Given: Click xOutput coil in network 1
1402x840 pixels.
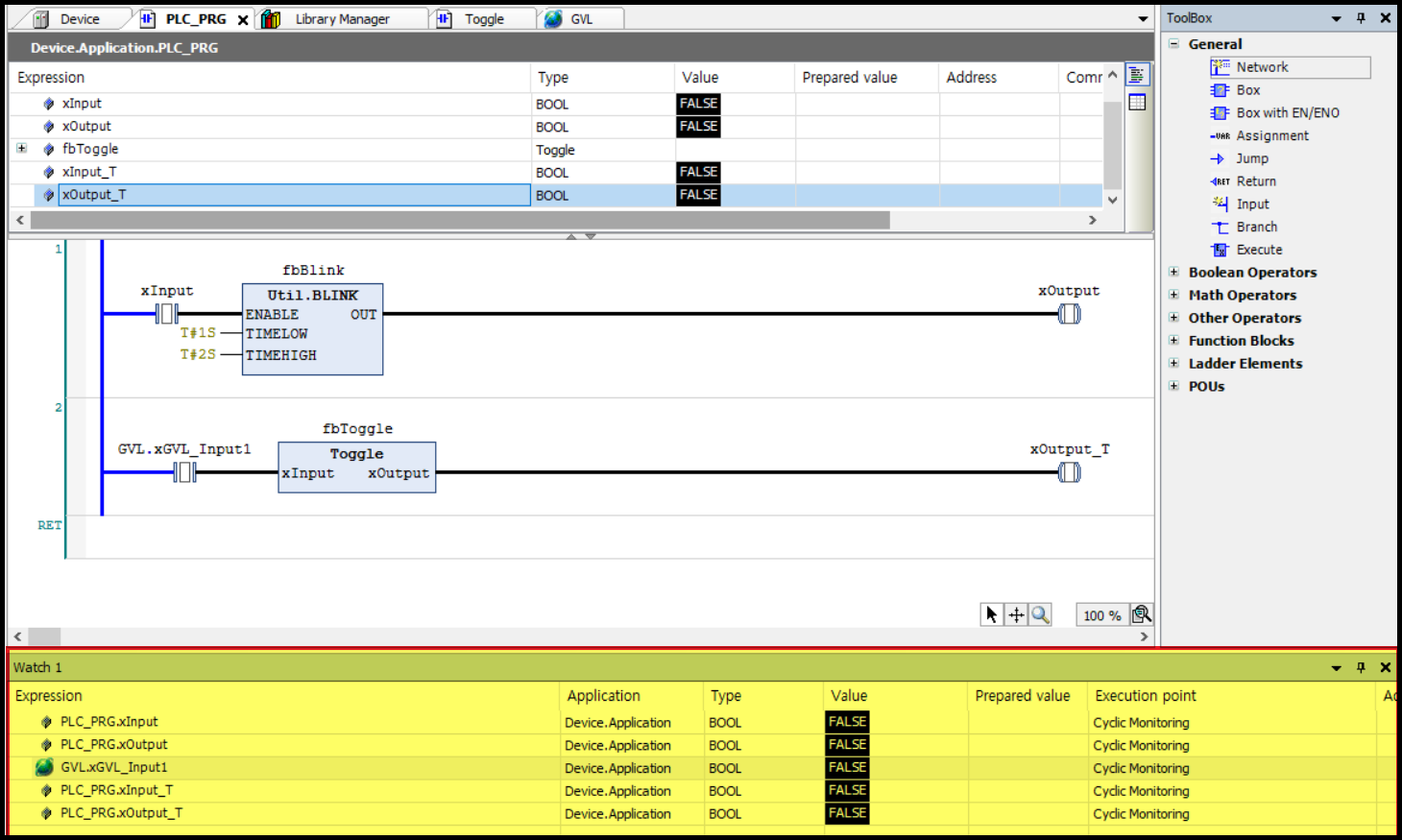Looking at the screenshot, I should pos(1069,313).
